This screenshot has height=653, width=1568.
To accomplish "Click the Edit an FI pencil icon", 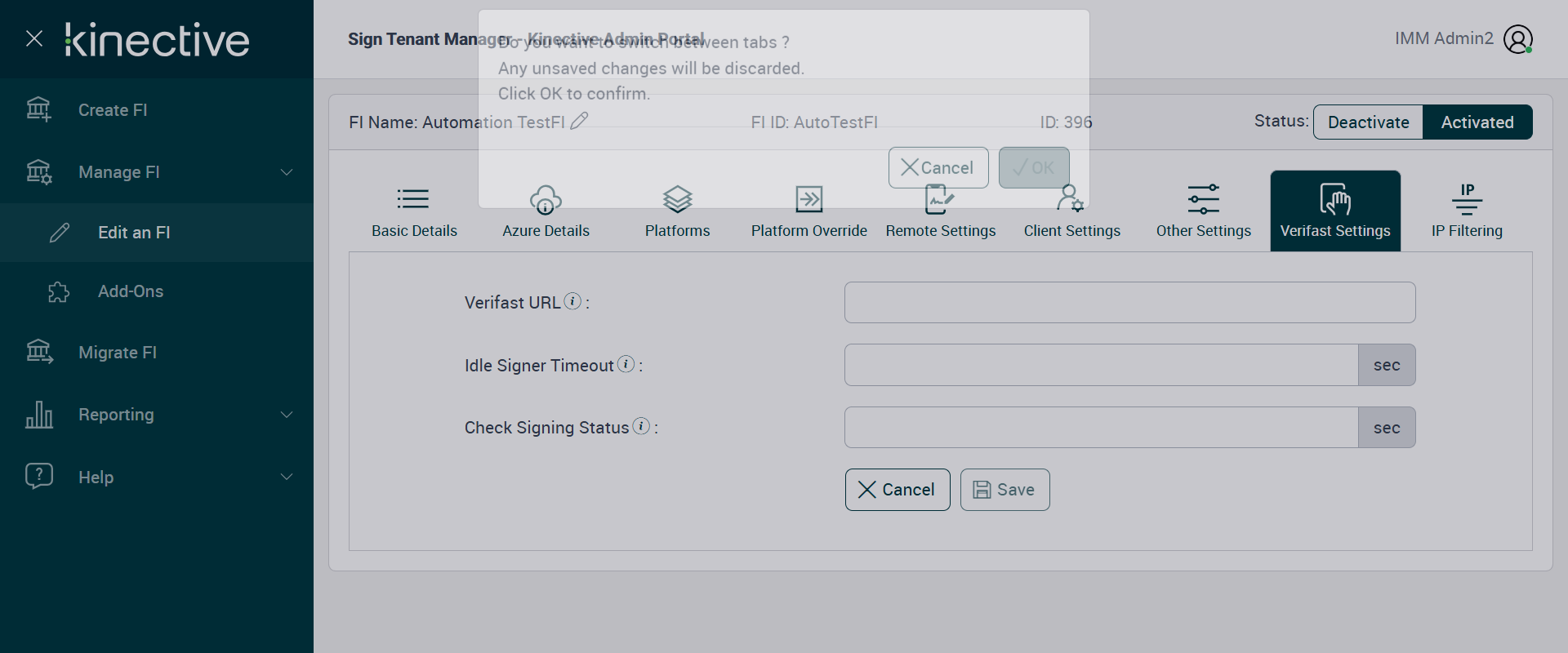I will click(x=60, y=233).
